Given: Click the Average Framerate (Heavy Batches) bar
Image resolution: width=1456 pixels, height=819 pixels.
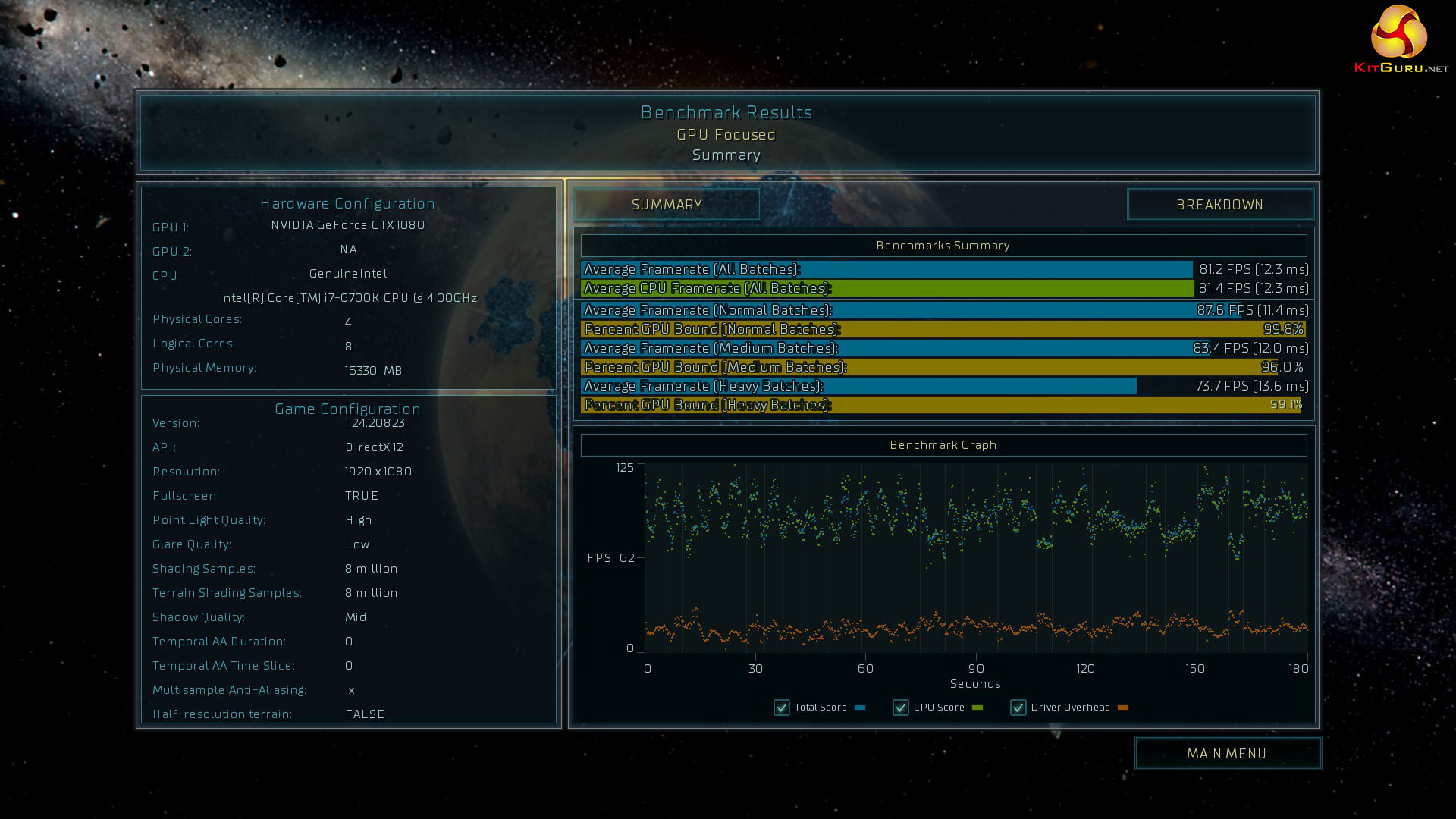Looking at the screenshot, I should (x=857, y=386).
